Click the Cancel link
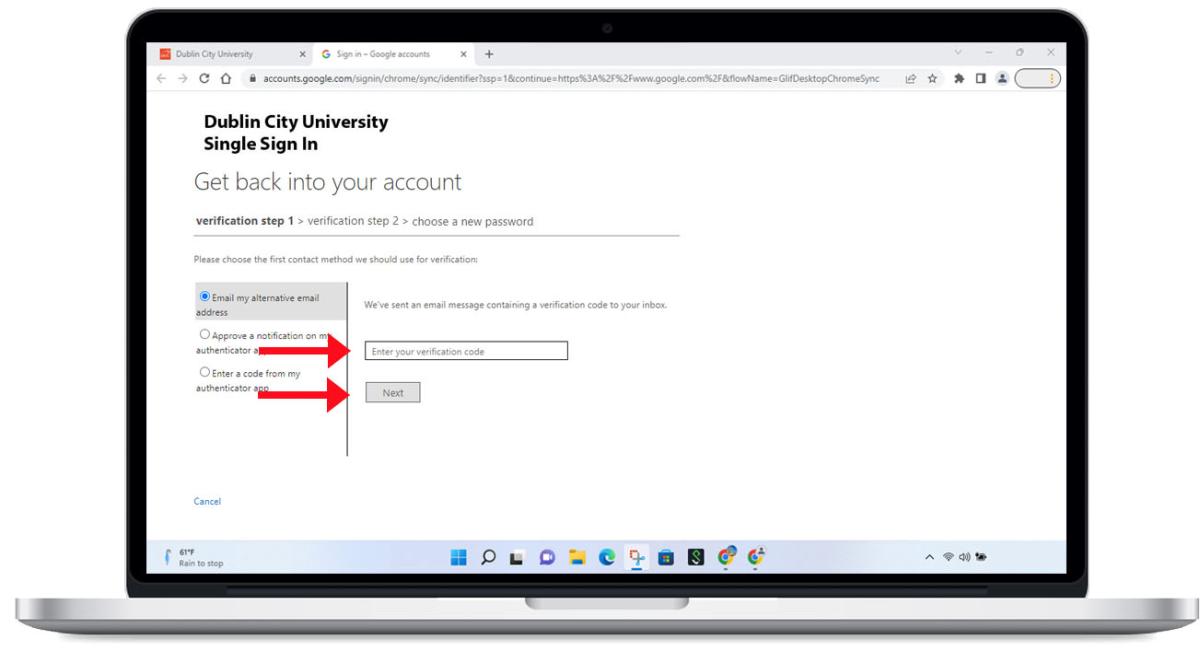The width and height of the screenshot is (1200, 651). pyautogui.click(x=207, y=501)
